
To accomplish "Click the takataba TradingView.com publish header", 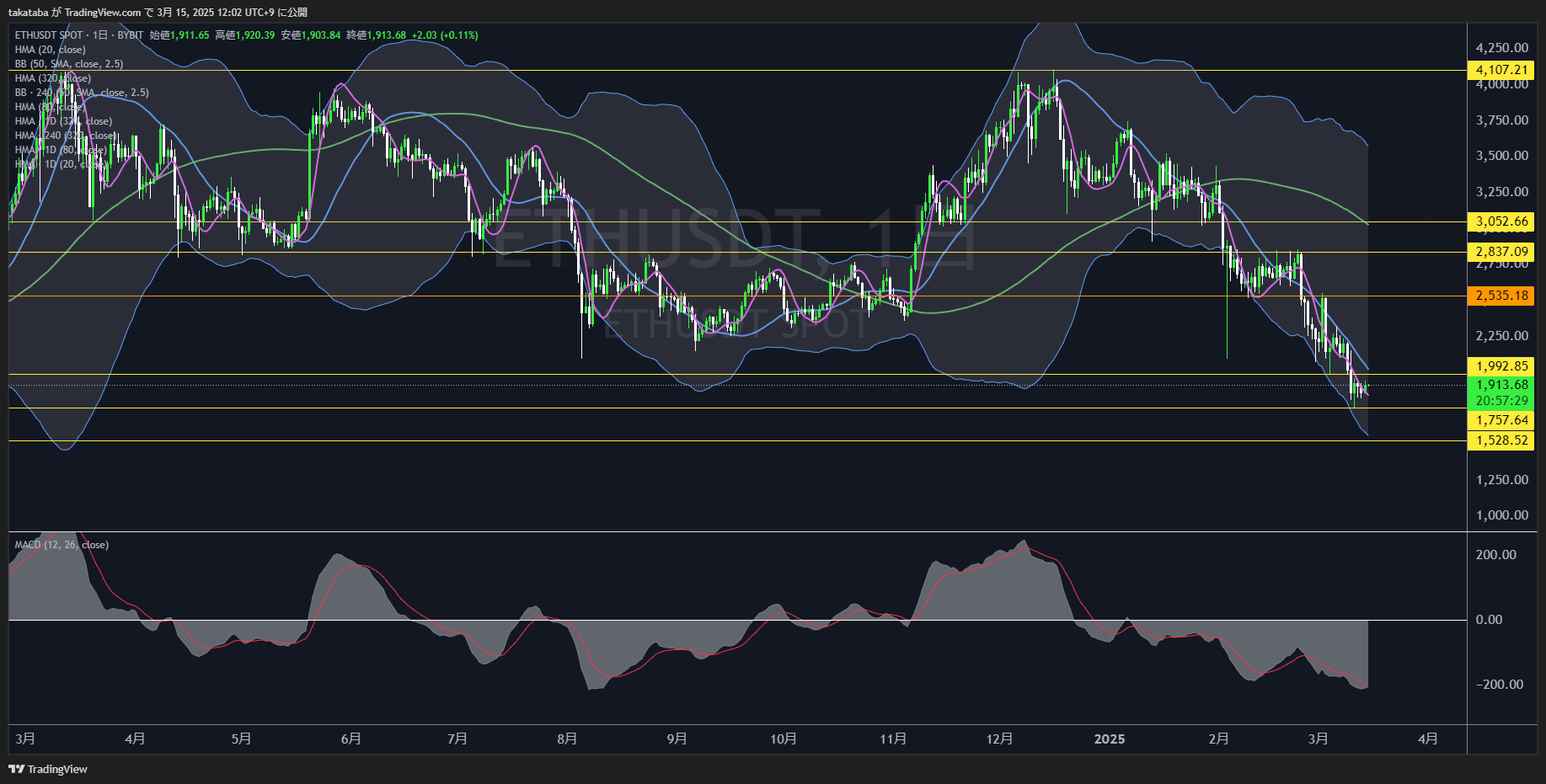I will tap(158, 12).
